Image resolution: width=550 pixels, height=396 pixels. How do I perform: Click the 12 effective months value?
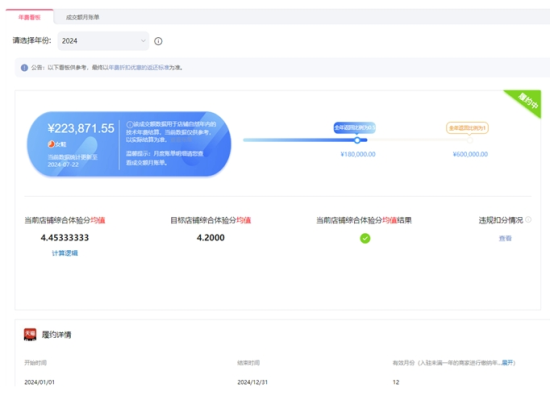click(x=396, y=382)
